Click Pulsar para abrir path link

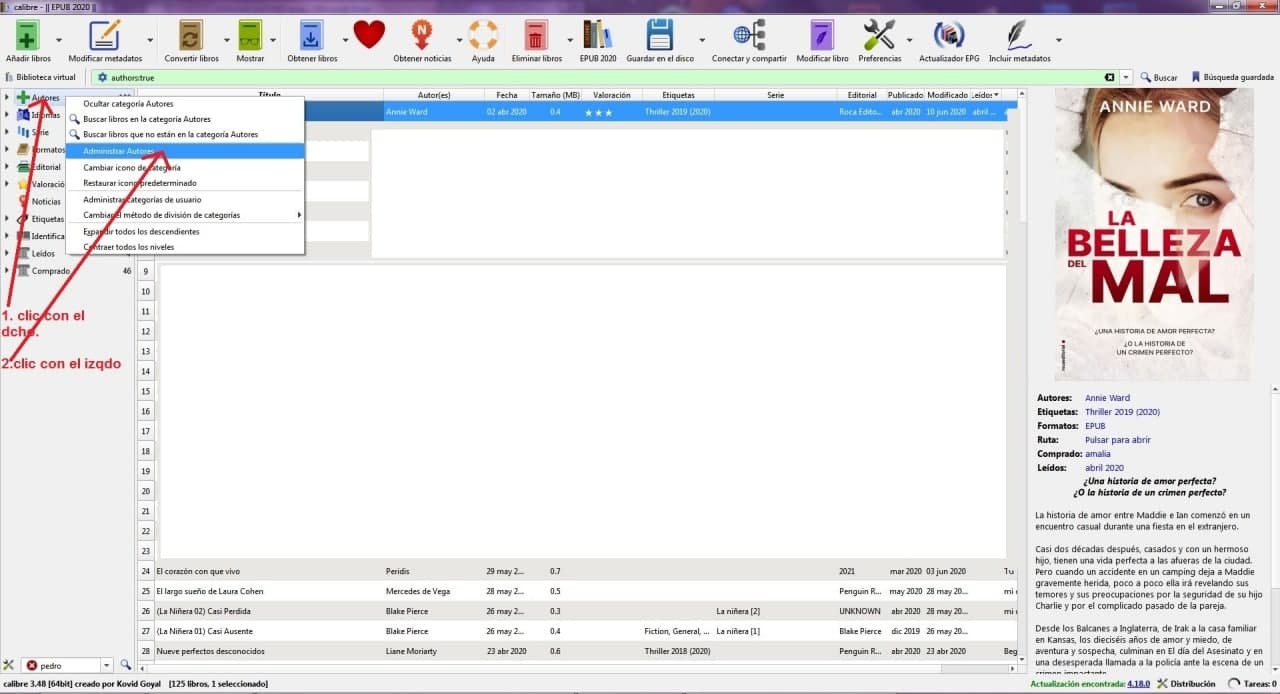click(x=1117, y=440)
